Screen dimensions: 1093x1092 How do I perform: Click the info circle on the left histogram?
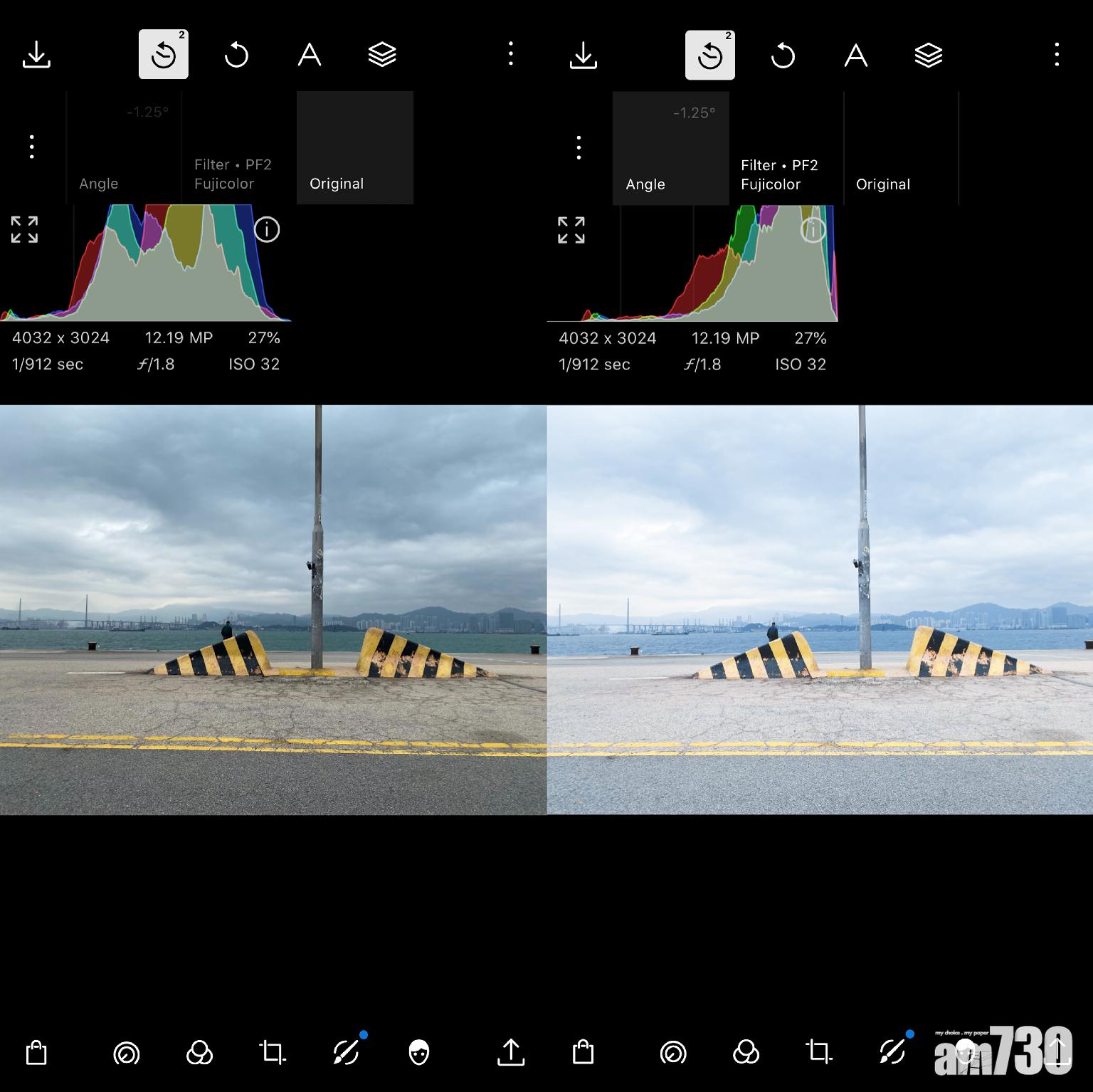(x=267, y=229)
